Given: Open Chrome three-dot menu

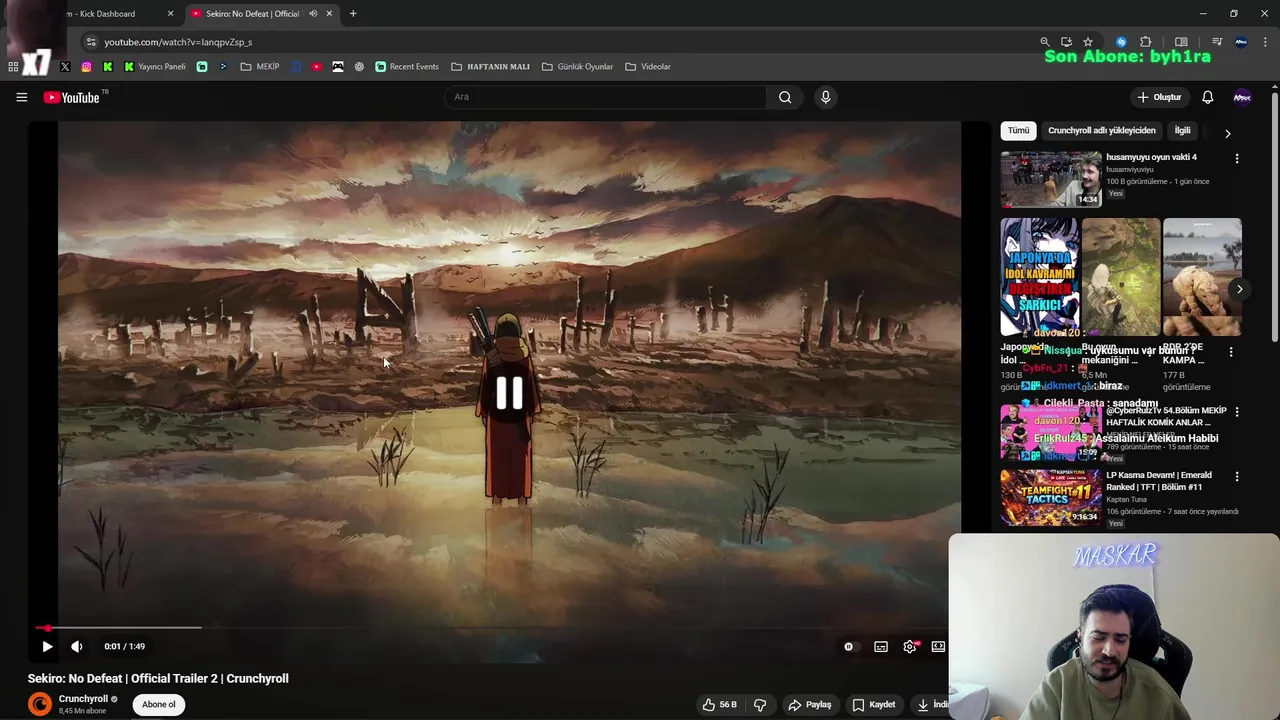Looking at the screenshot, I should tap(1266, 42).
